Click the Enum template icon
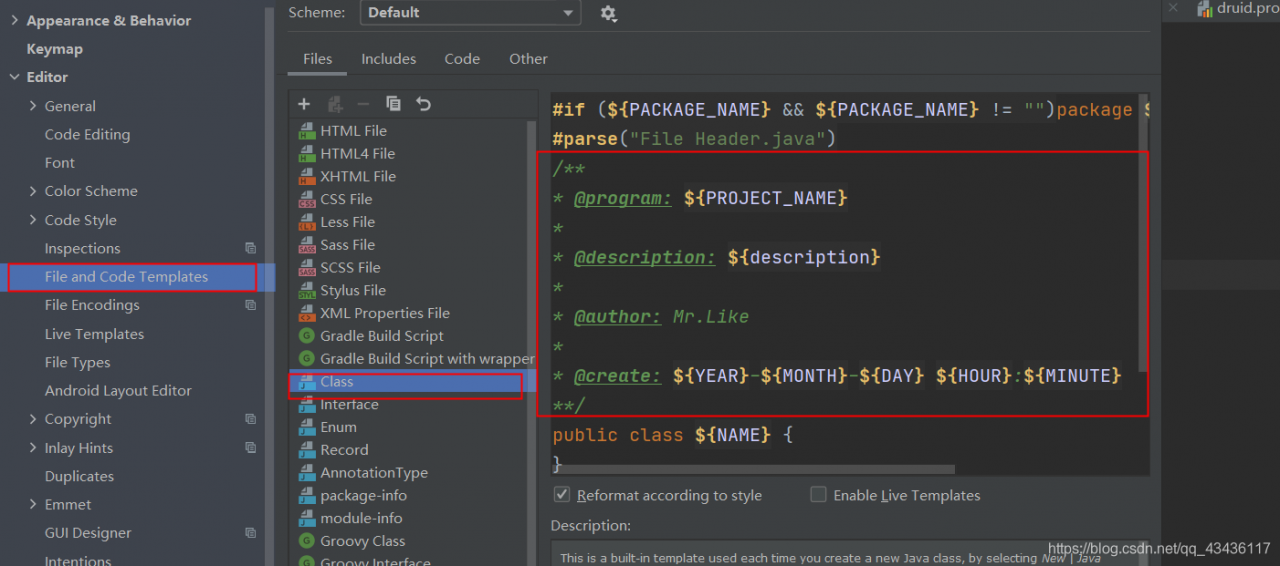The height and width of the screenshot is (566, 1280). pyautogui.click(x=307, y=428)
